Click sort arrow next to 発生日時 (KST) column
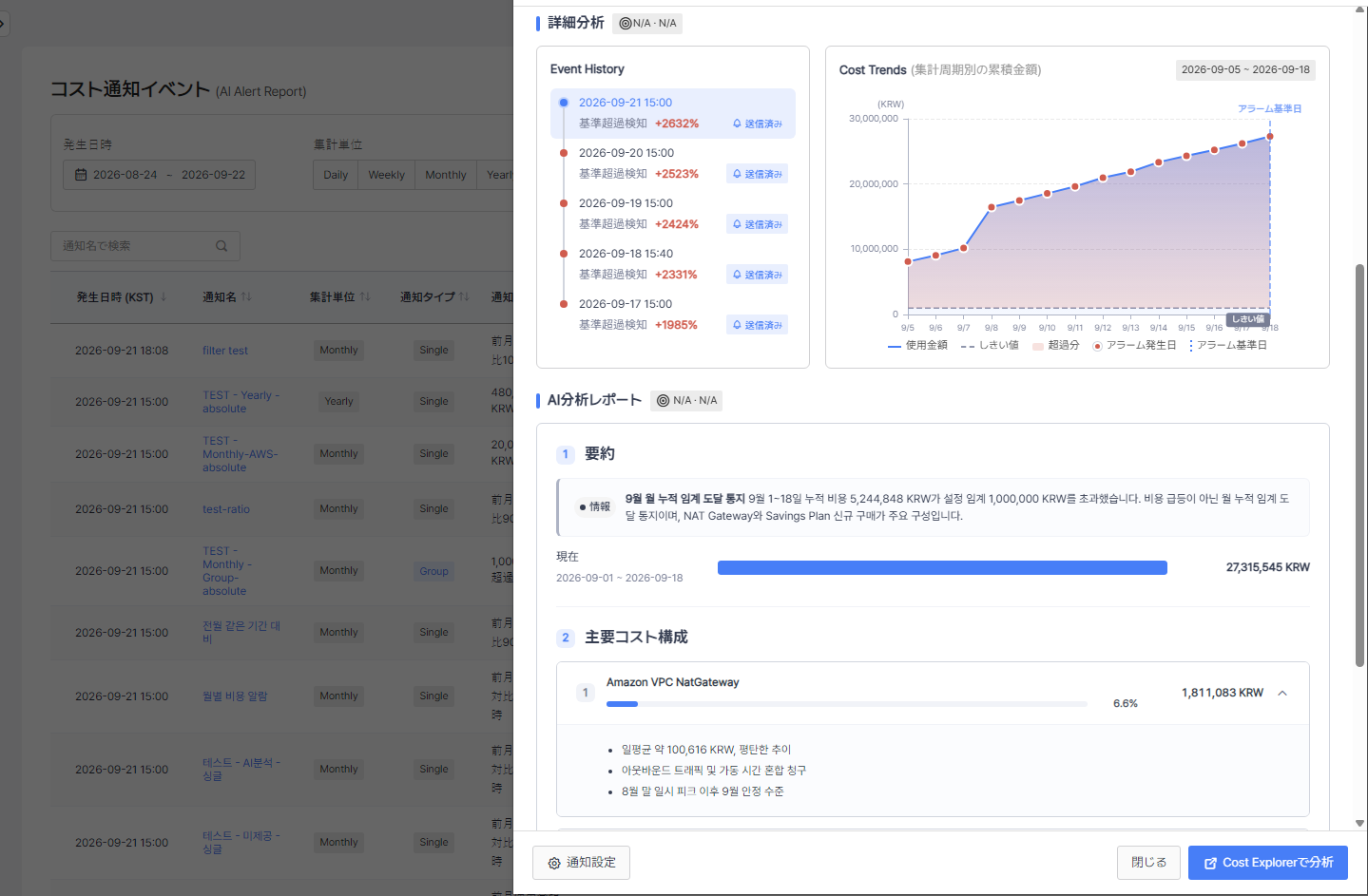Viewport: 1368px width, 896px height. 164,297
